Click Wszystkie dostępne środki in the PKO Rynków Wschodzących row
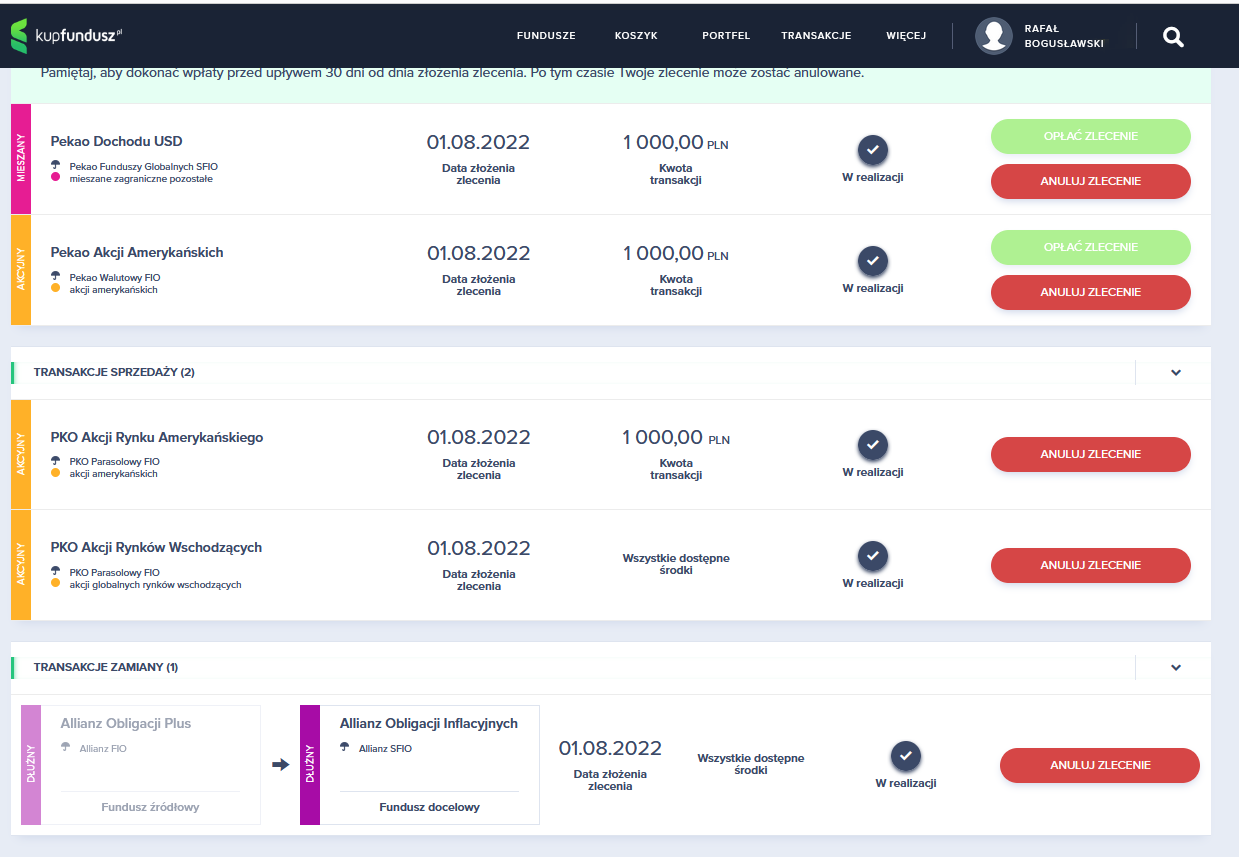This screenshot has height=857, width=1239. coord(676,564)
